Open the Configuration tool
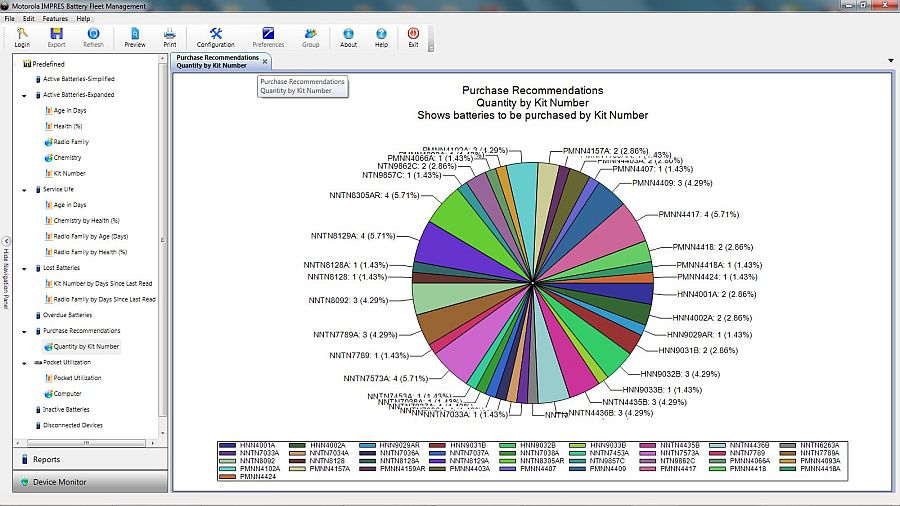900x506 pixels. pos(215,37)
